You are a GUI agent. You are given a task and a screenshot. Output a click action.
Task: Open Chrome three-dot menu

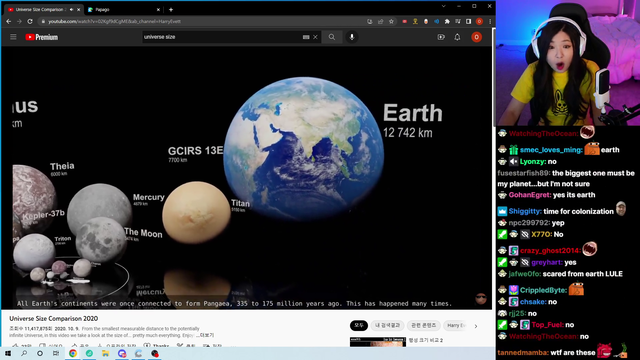pos(490,21)
